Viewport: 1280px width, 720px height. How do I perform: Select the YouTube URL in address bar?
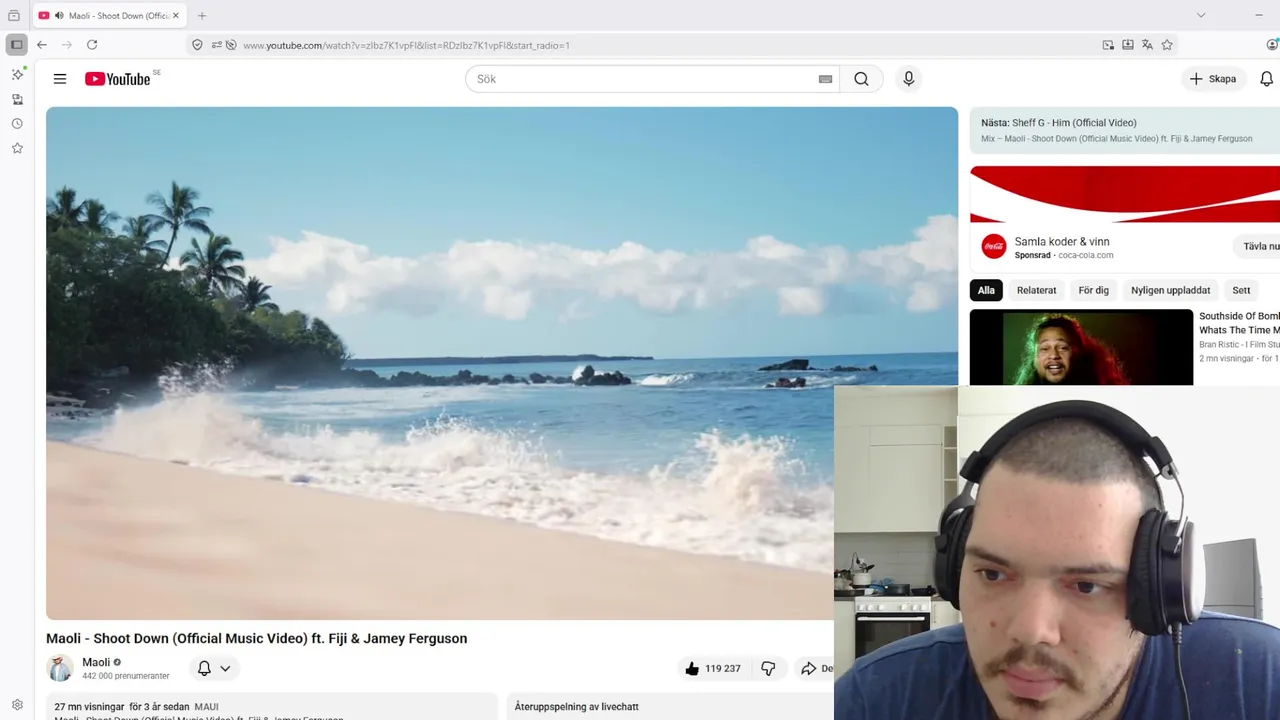click(406, 45)
